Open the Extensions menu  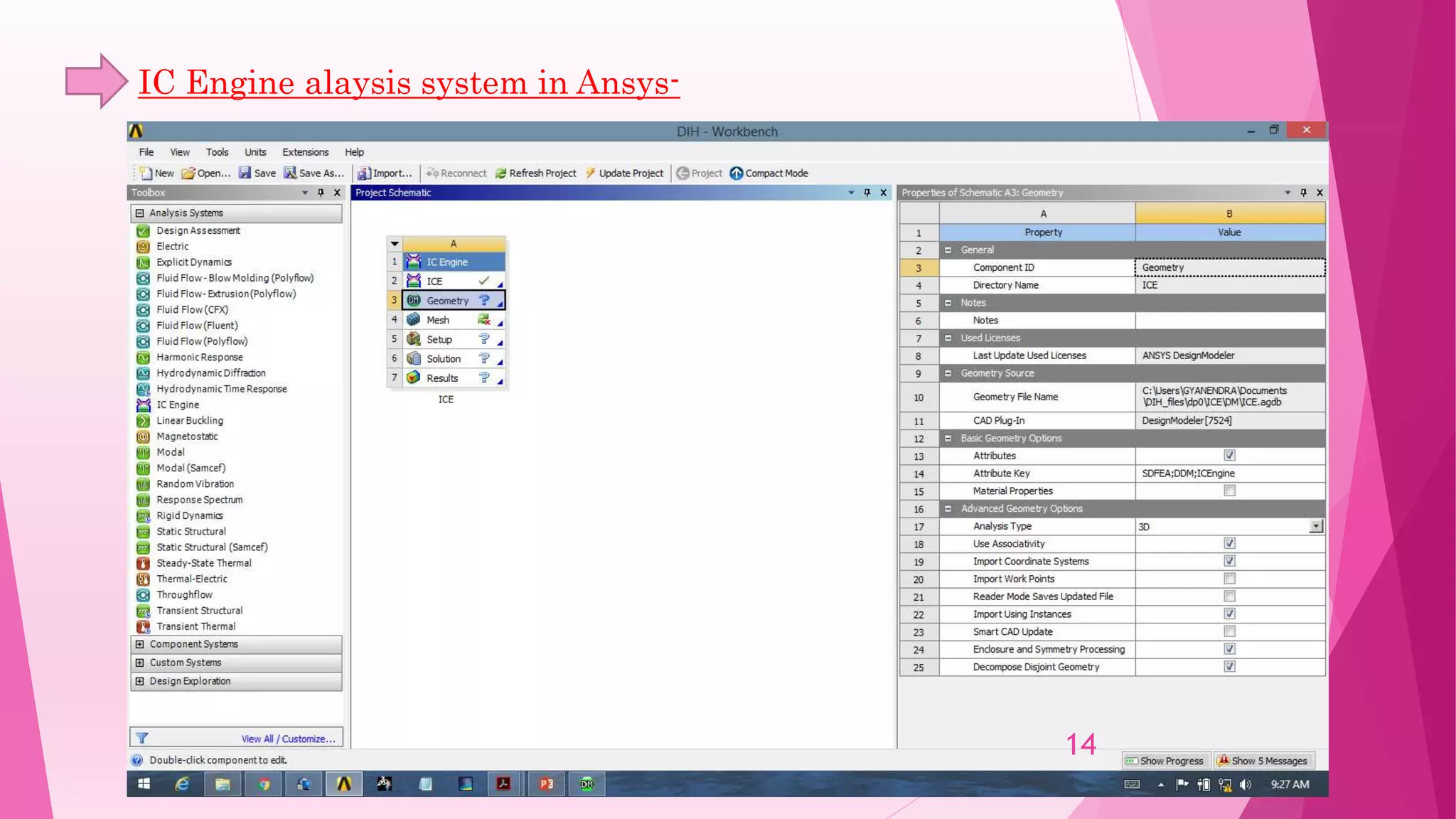(x=306, y=152)
